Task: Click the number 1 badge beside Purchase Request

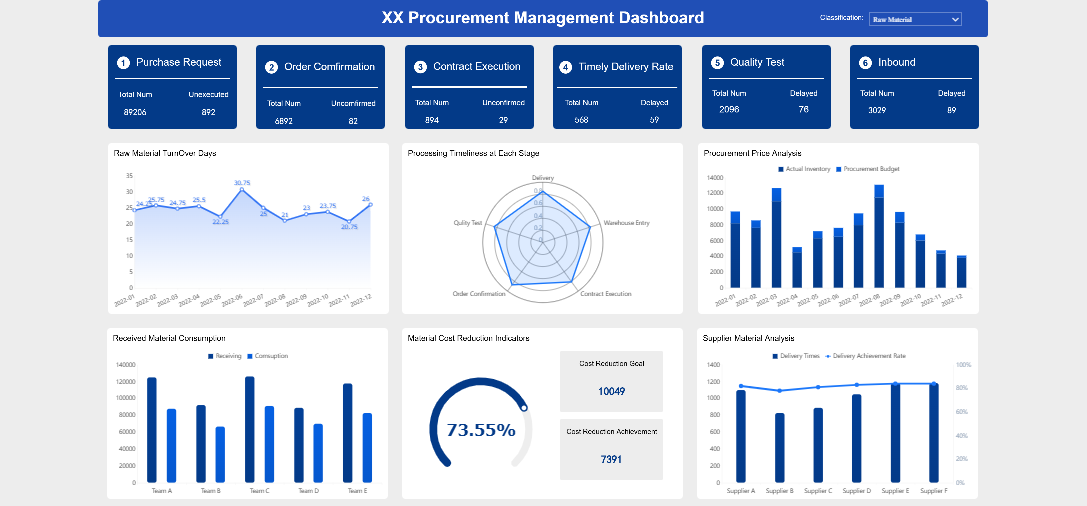Action: click(123, 63)
